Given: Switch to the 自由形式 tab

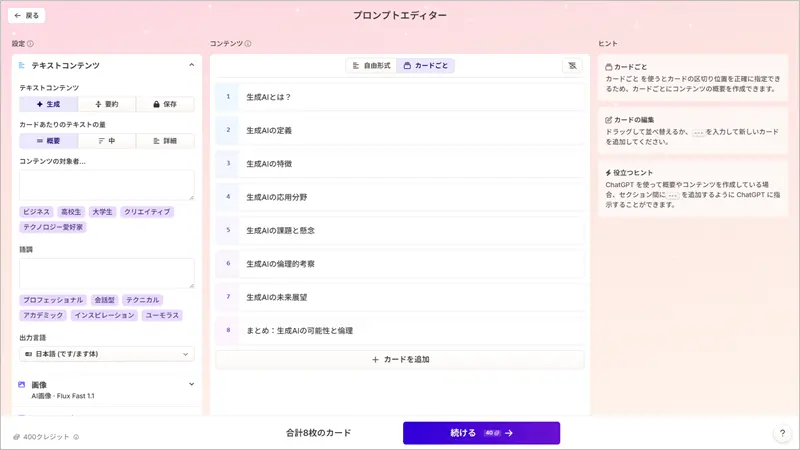Looking at the screenshot, I should 371,65.
